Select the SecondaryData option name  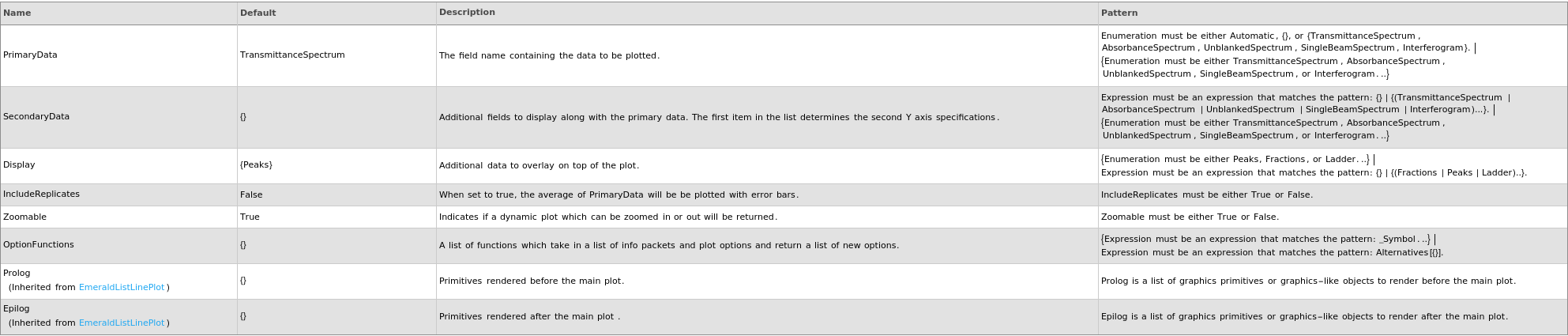36,117
